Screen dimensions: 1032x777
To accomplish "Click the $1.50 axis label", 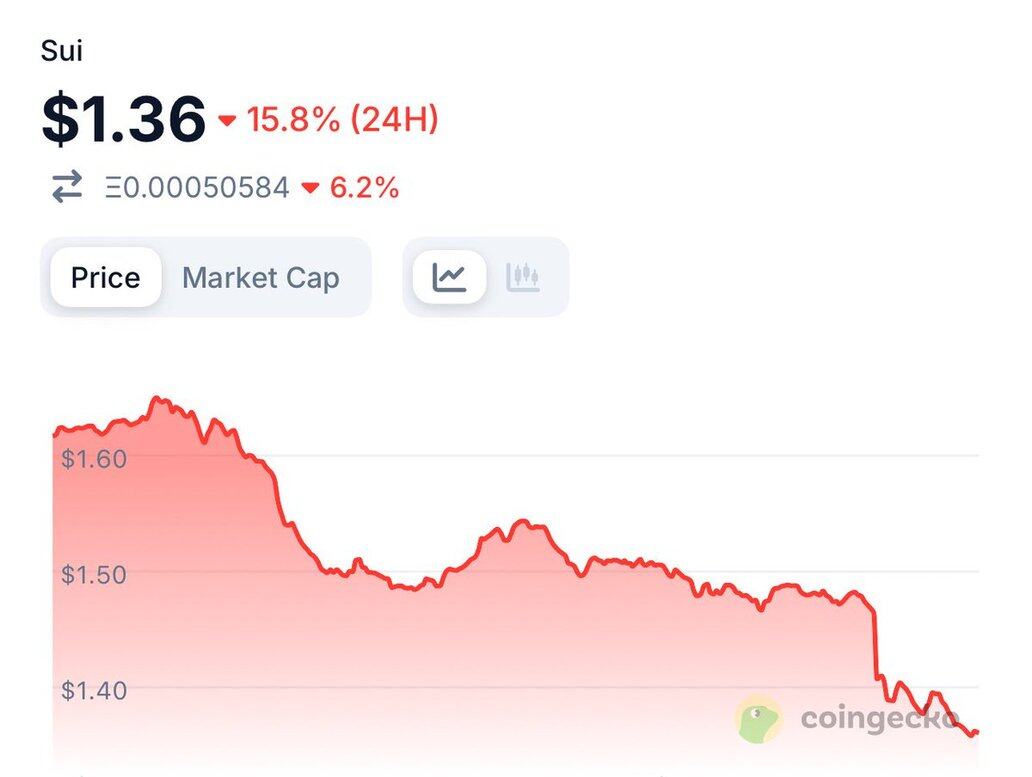I will [x=93, y=574].
